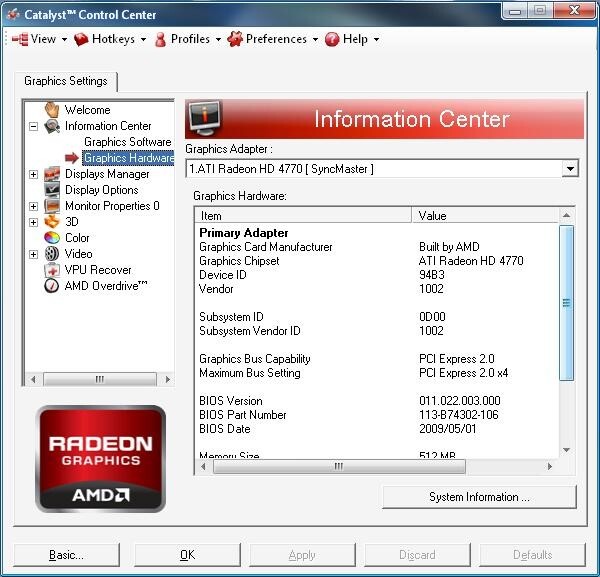Expand the Video tree node

click(x=34, y=254)
